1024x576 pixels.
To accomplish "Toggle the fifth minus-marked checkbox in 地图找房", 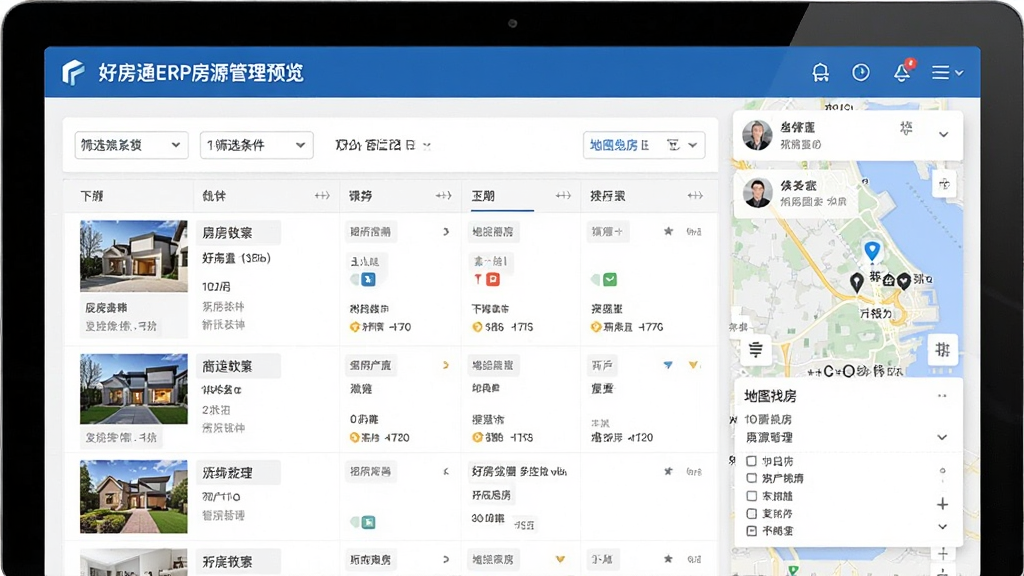I will pyautogui.click(x=751, y=531).
